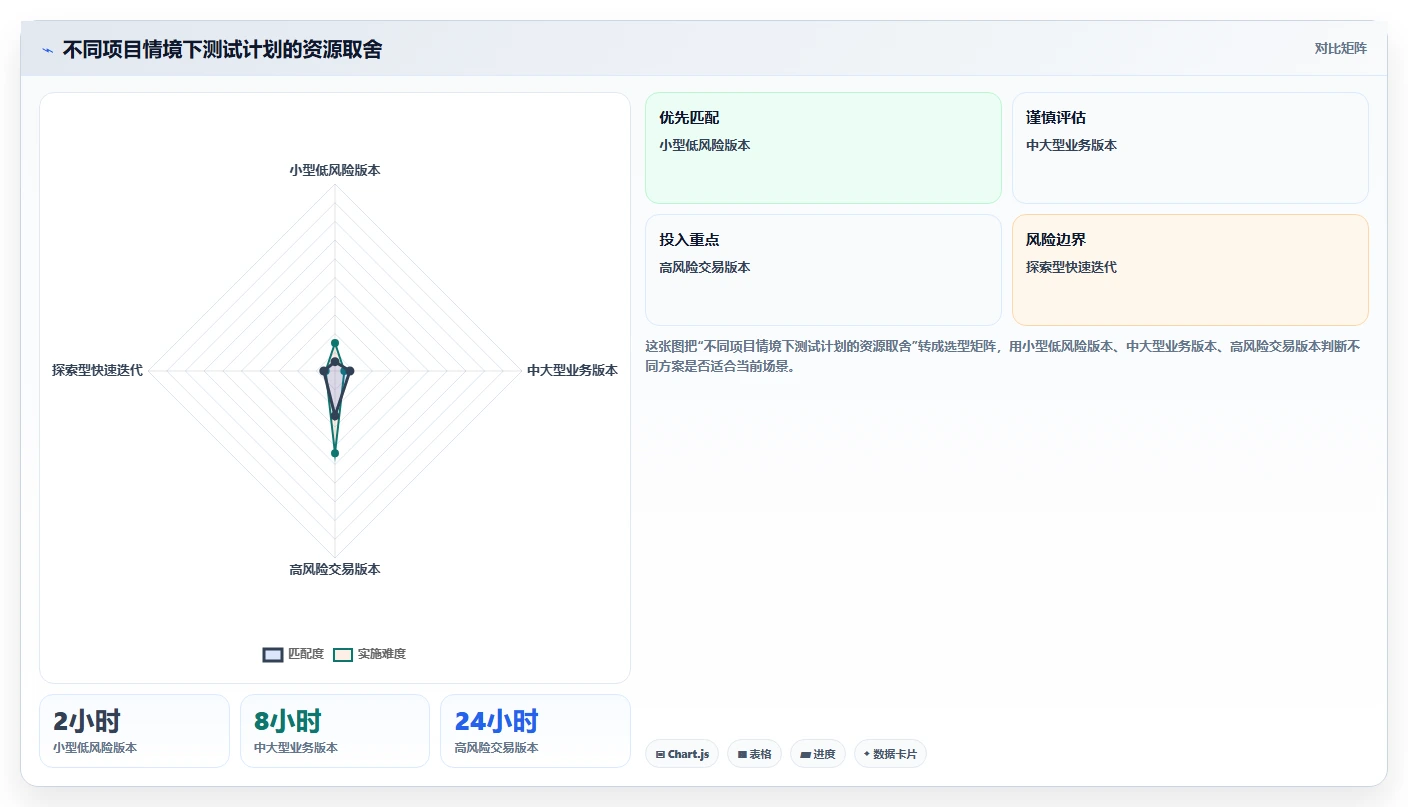Toggle the 匹配度 legend entry
This screenshot has height=807, width=1408.
coord(293,654)
